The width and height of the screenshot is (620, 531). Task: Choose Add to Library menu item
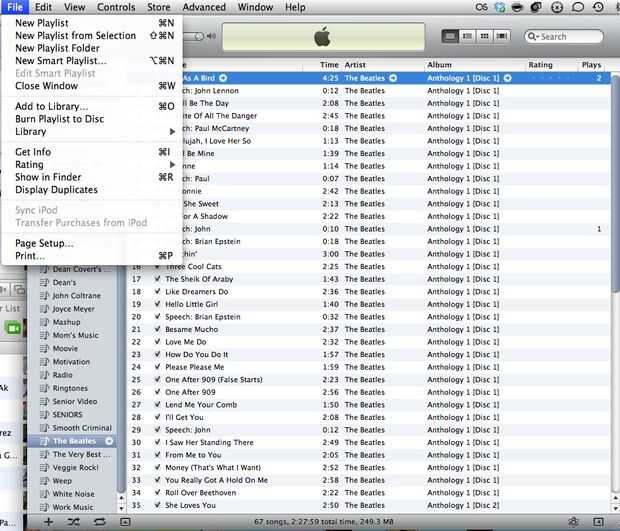[x=92, y=106]
